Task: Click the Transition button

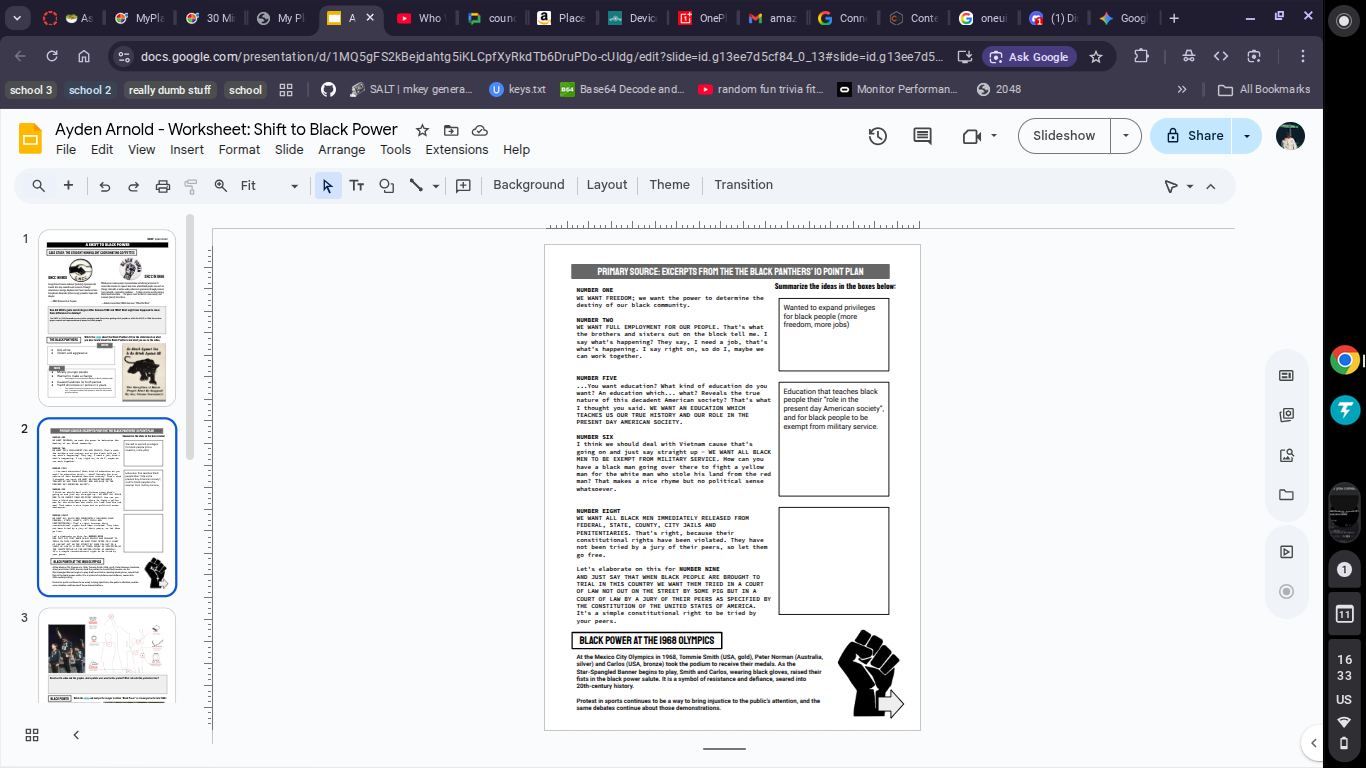Action: click(743, 185)
